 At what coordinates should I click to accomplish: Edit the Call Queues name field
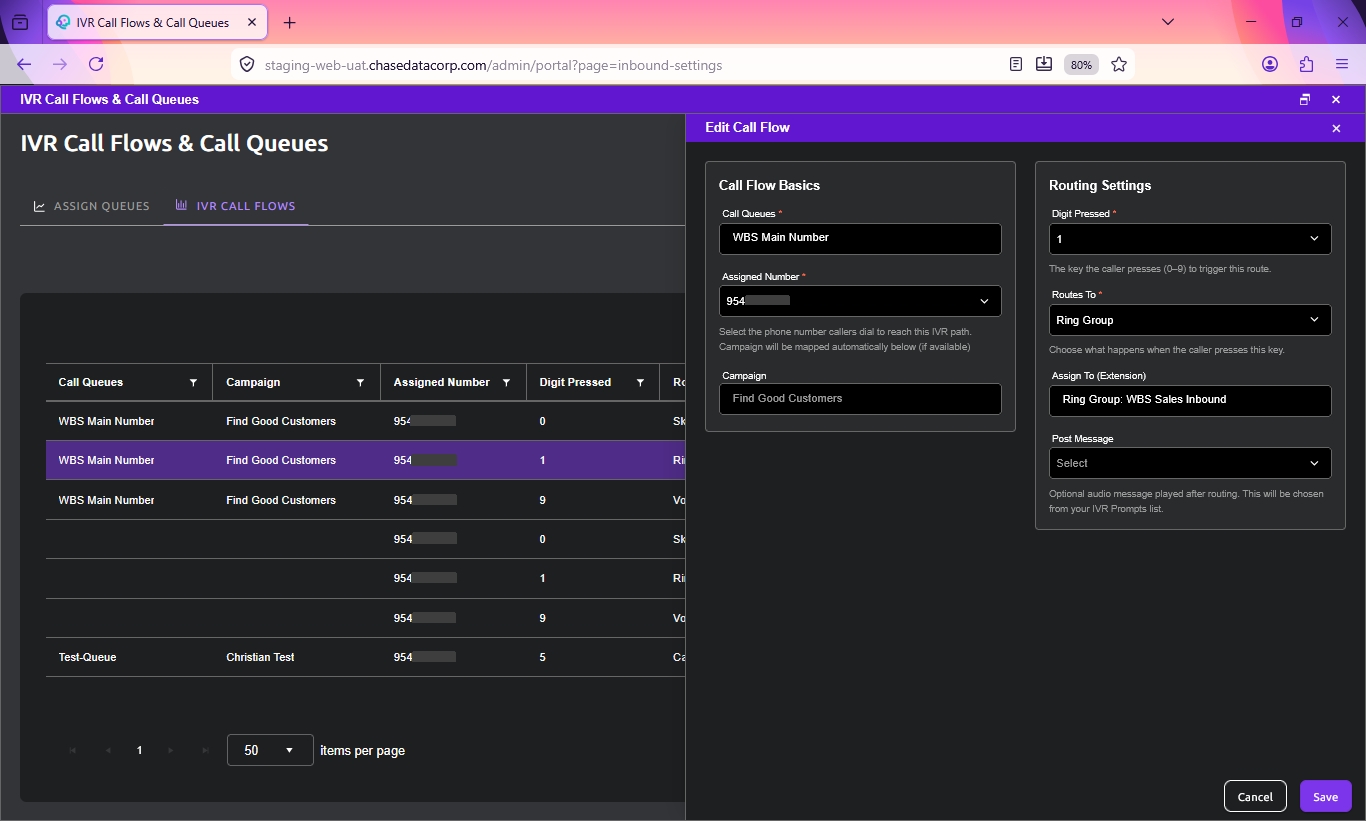click(860, 238)
